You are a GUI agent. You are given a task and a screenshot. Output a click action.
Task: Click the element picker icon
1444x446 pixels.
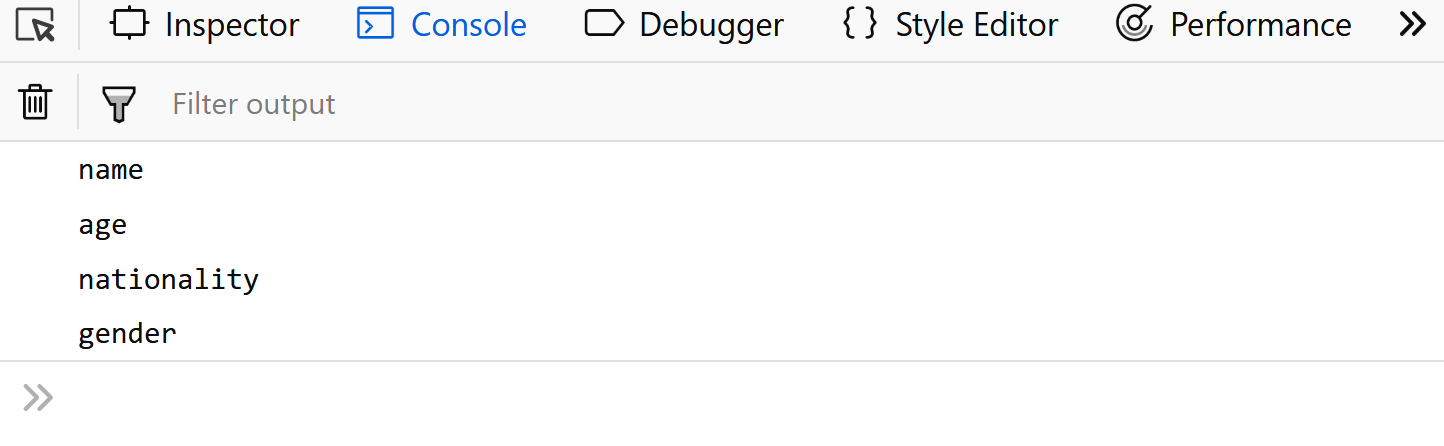36,25
